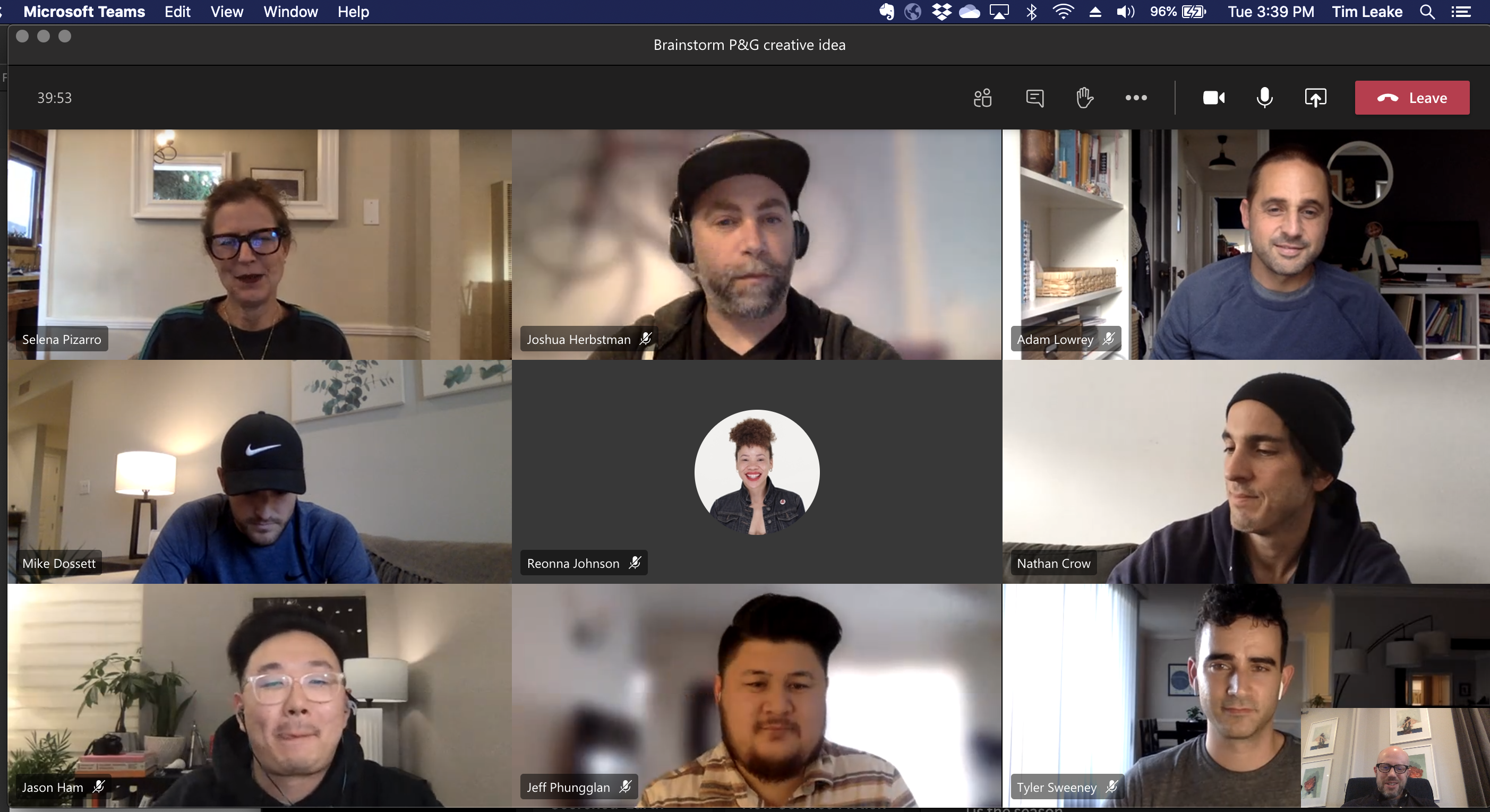The height and width of the screenshot is (812, 1490).
Task: Mute the microphone
Action: point(1264,98)
